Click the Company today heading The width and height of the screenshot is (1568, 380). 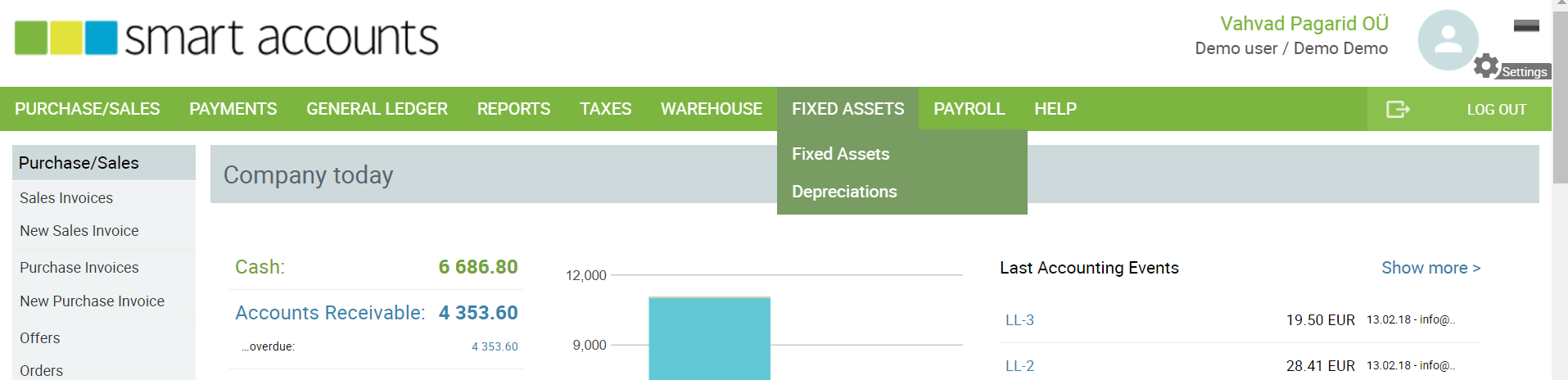pyautogui.click(x=309, y=175)
